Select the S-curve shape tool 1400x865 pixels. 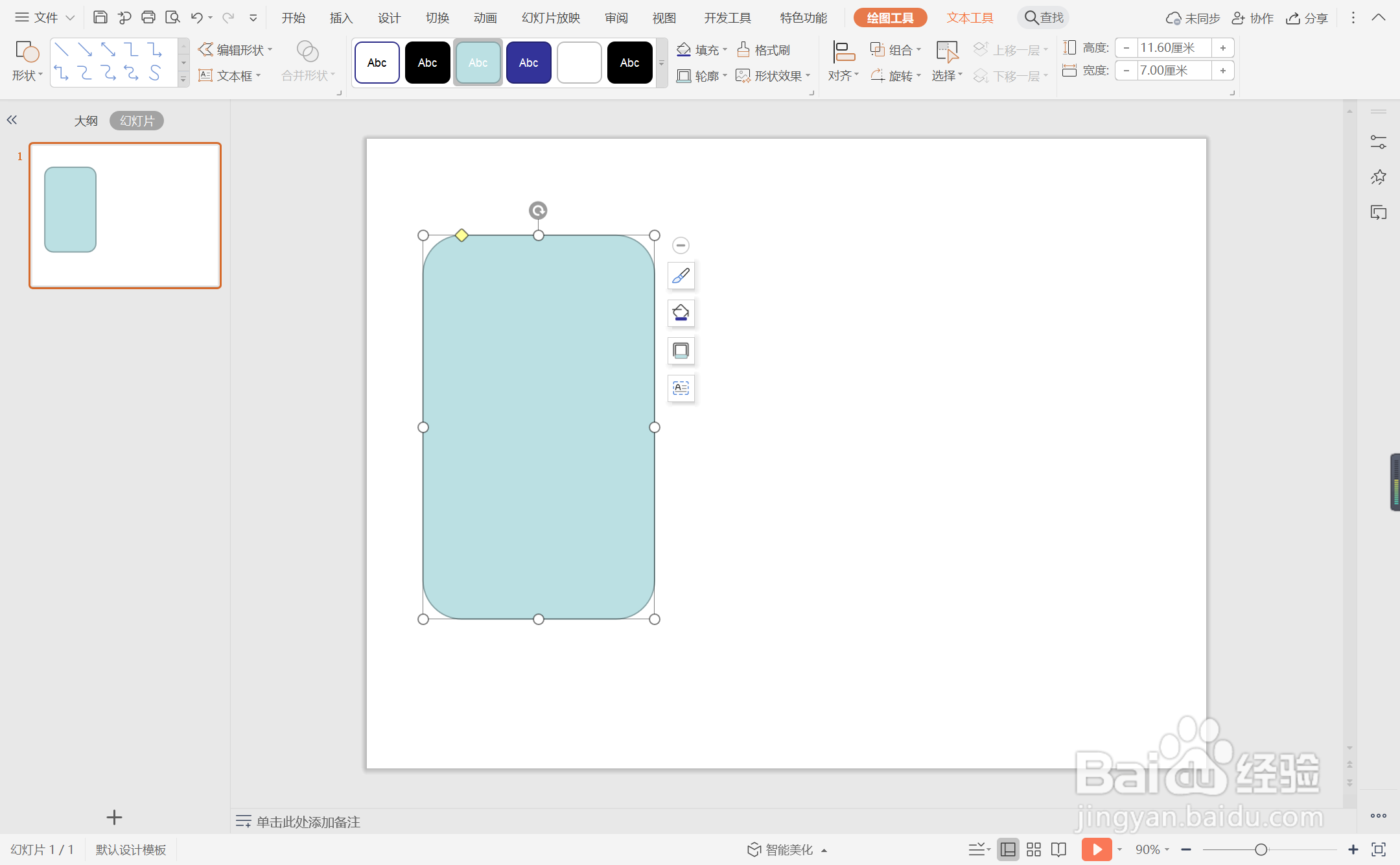pyautogui.click(x=154, y=73)
